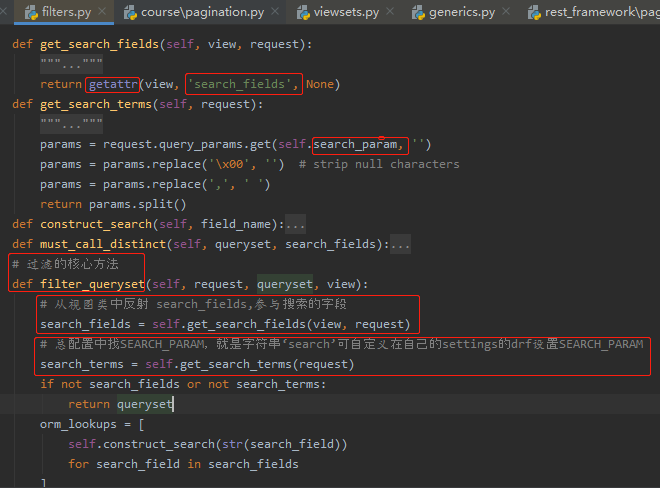Click the '\x00' string in params.replace
This screenshot has width=660, height=488.
click(229, 164)
